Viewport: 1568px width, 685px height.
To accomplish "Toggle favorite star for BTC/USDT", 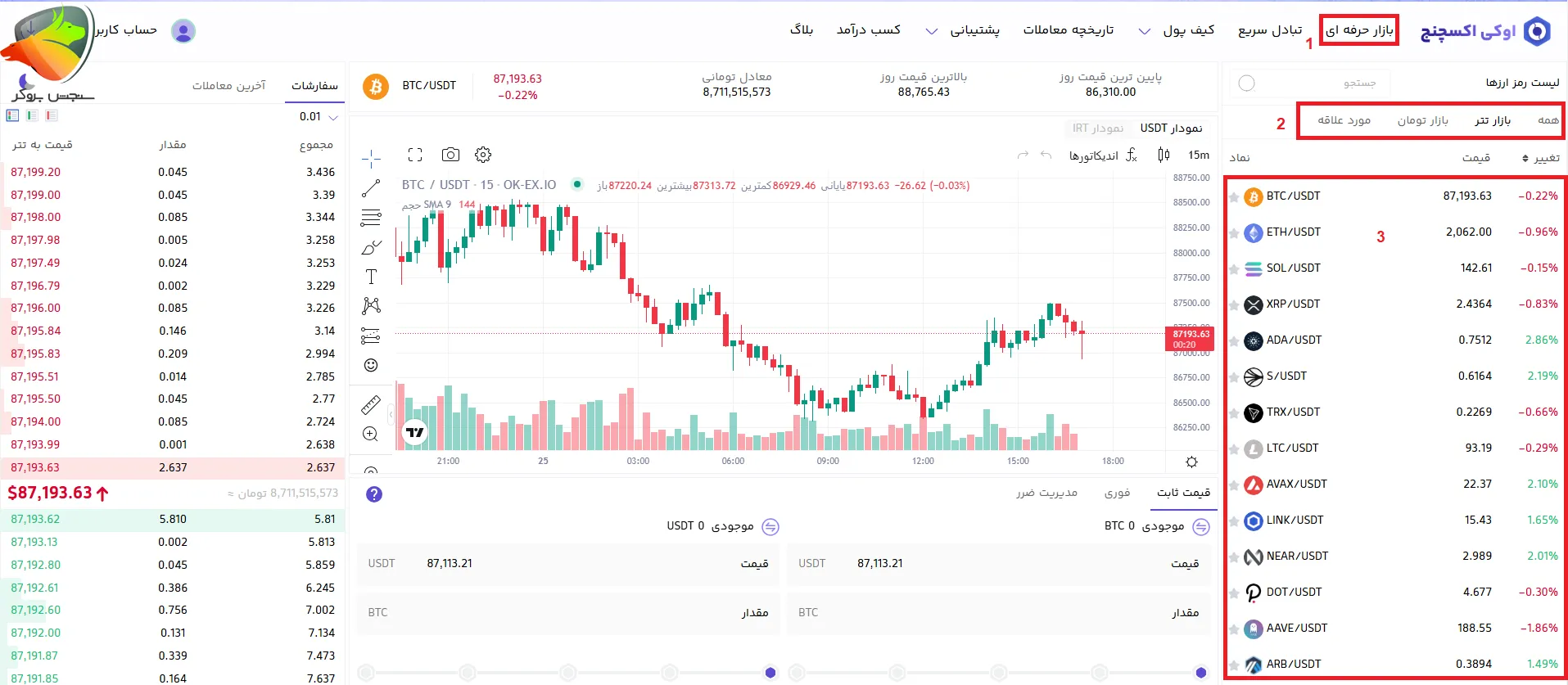I will 1233,196.
